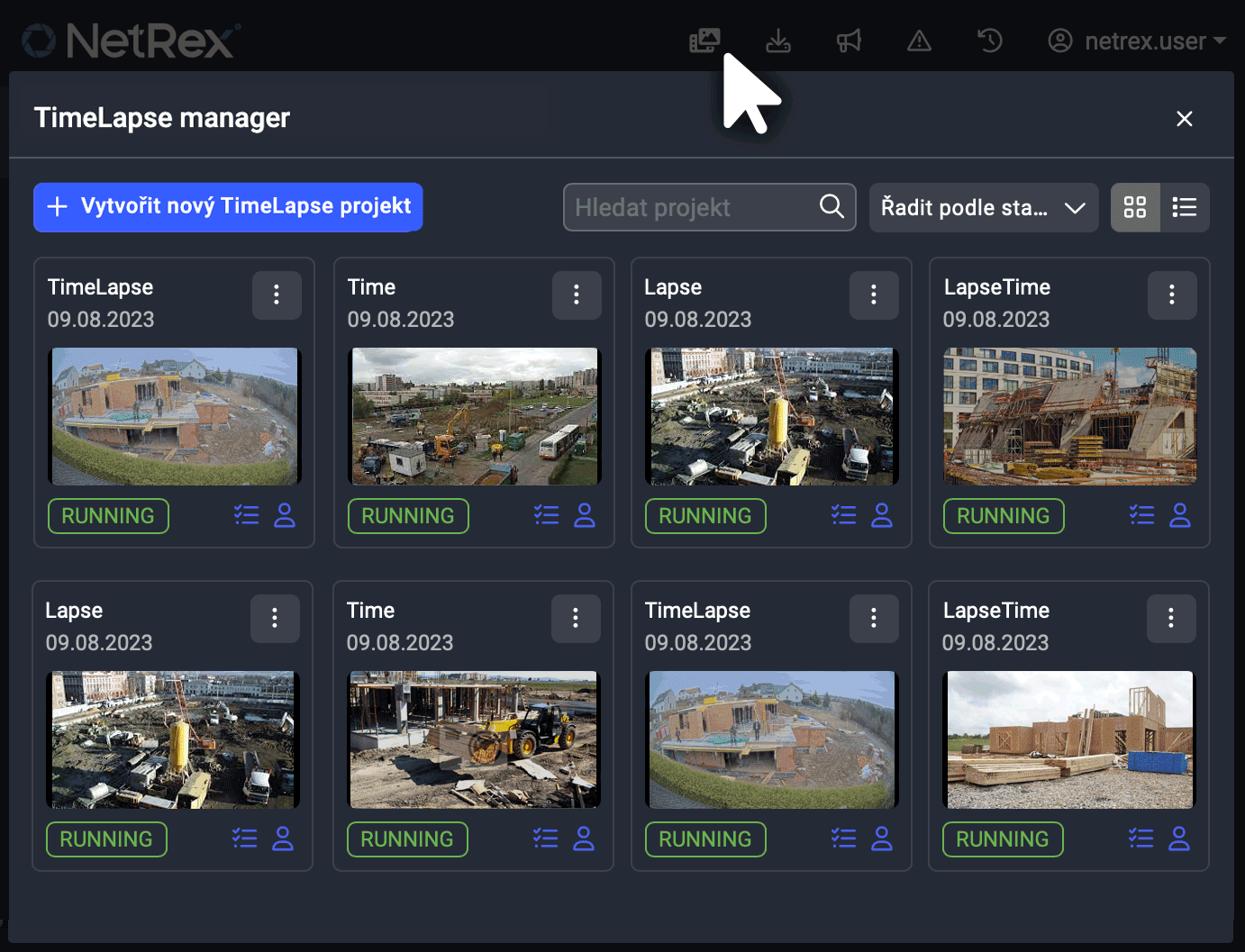This screenshot has height=952, width=1245.
Task: Switch to list view
Action: [x=1184, y=207]
